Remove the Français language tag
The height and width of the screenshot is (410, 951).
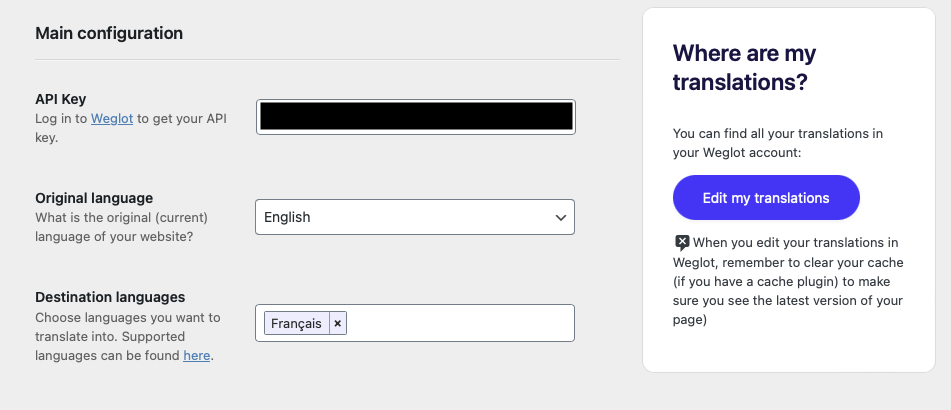[338, 324]
